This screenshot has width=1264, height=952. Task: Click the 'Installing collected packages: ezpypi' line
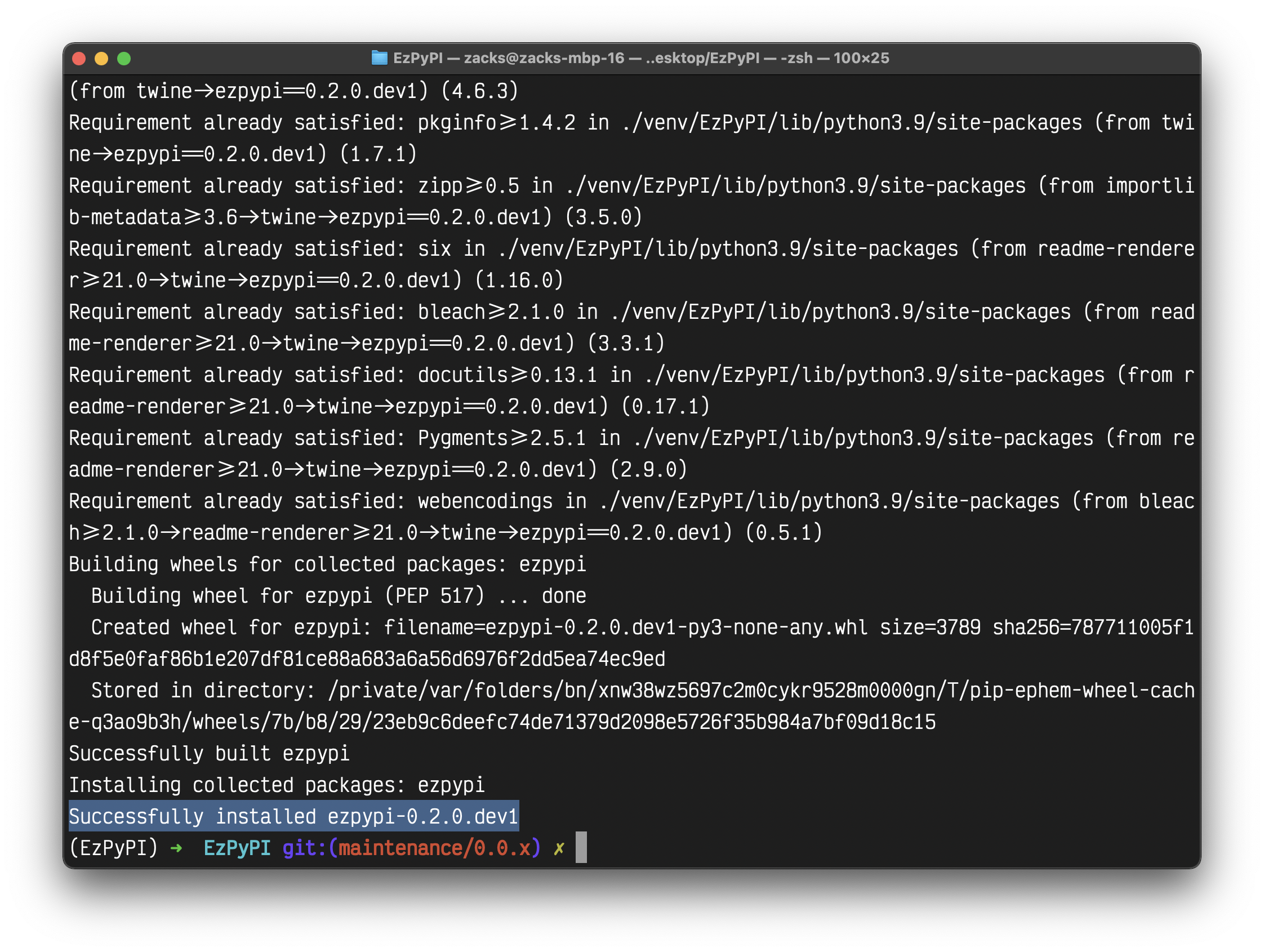(277, 785)
